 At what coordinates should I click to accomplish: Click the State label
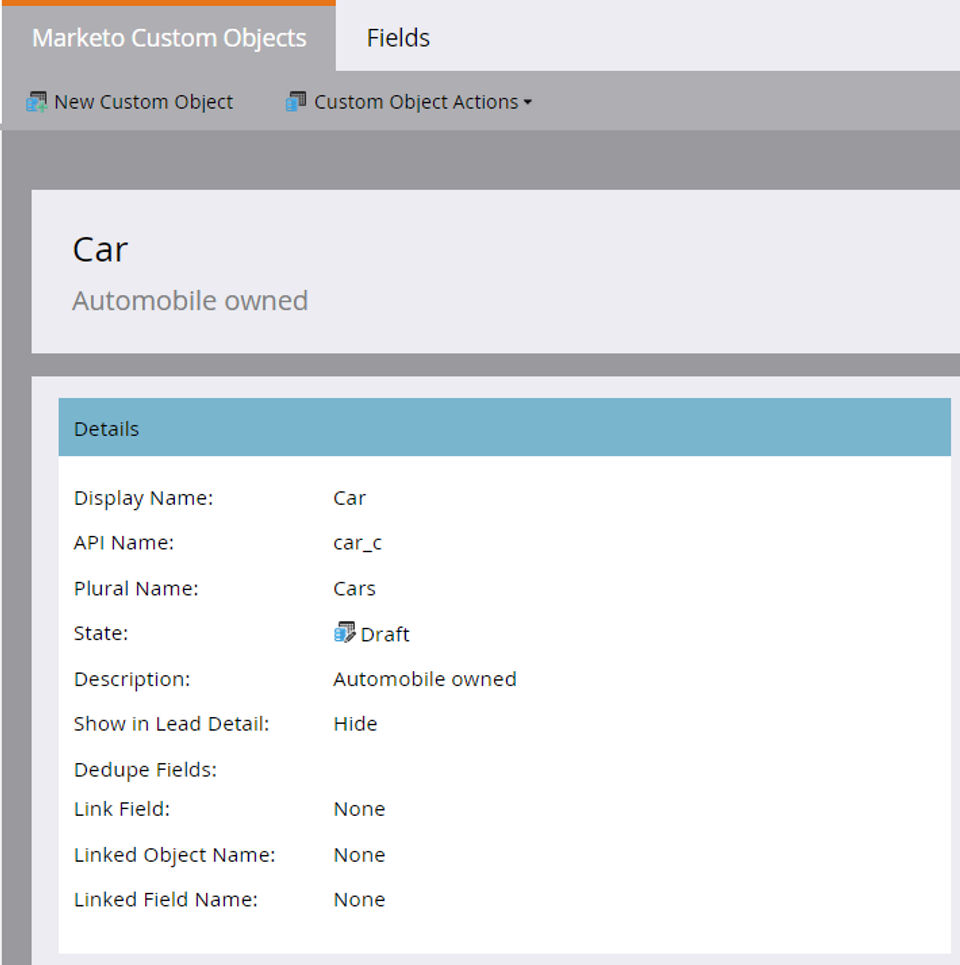[x=101, y=634]
